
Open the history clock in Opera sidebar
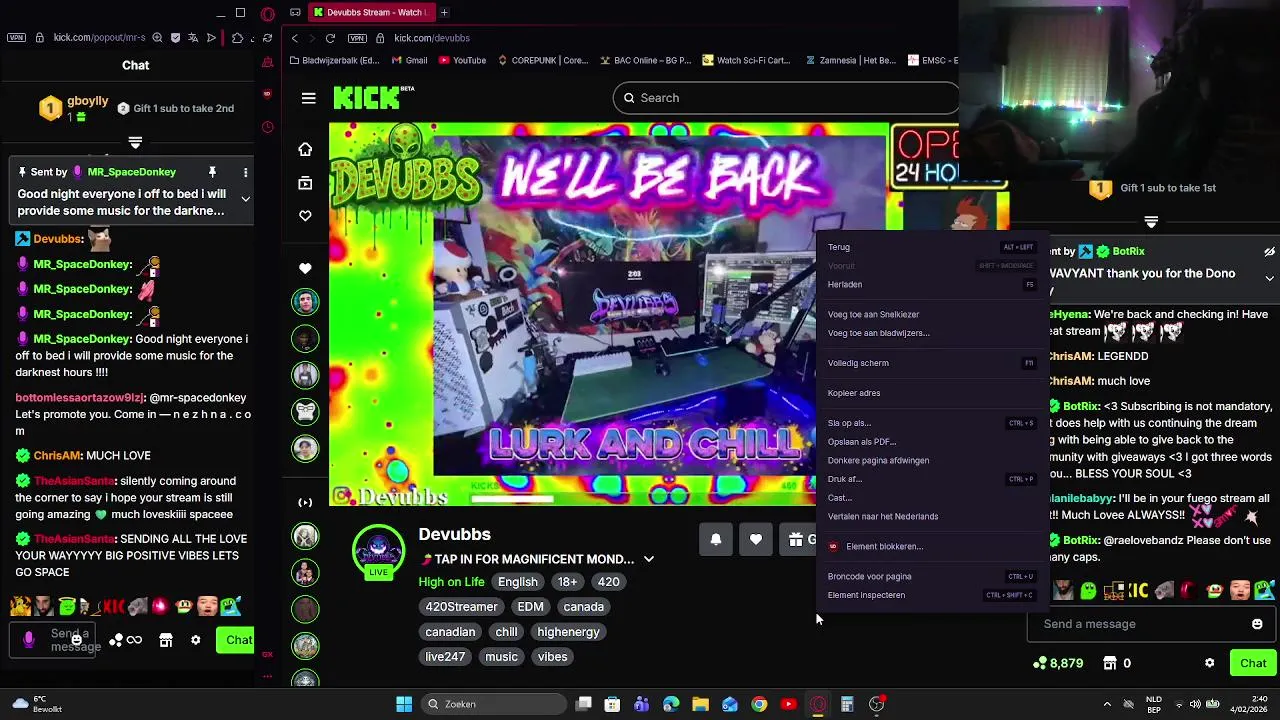pyautogui.click(x=267, y=127)
